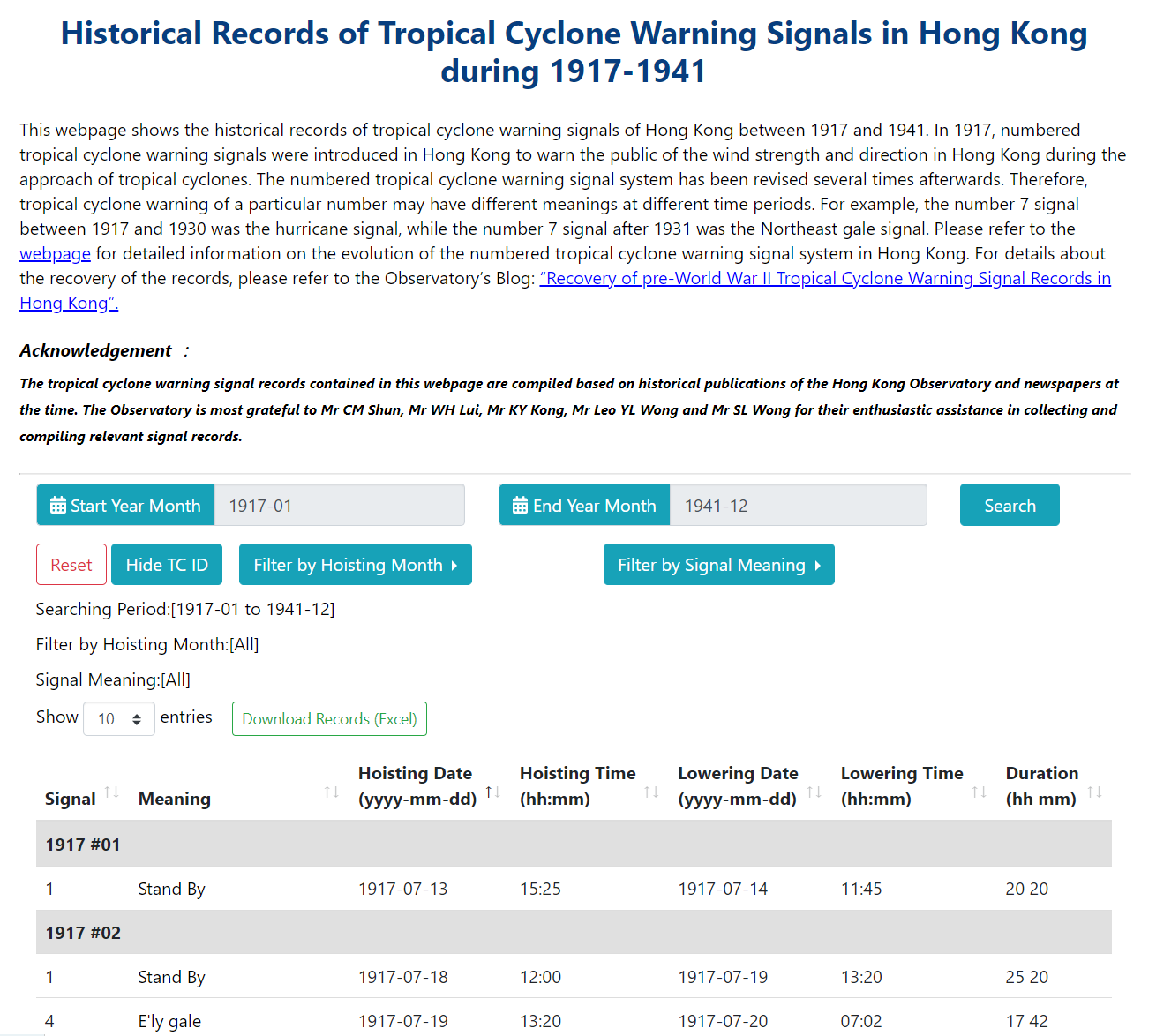
Task: Click the calendar icon beside Start Year Month
Action: pyautogui.click(x=58, y=506)
